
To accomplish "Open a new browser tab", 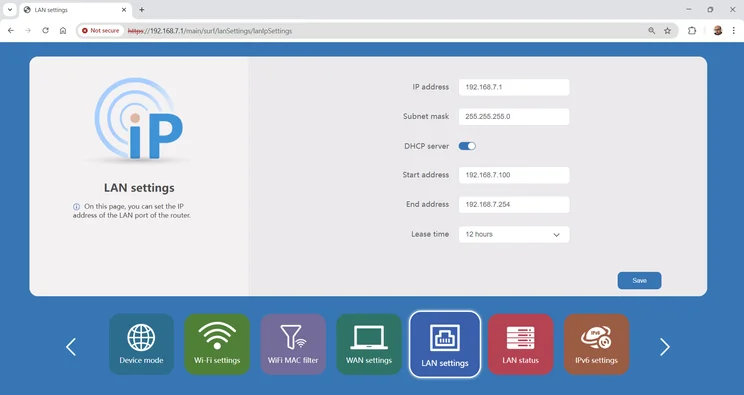I will point(141,9).
